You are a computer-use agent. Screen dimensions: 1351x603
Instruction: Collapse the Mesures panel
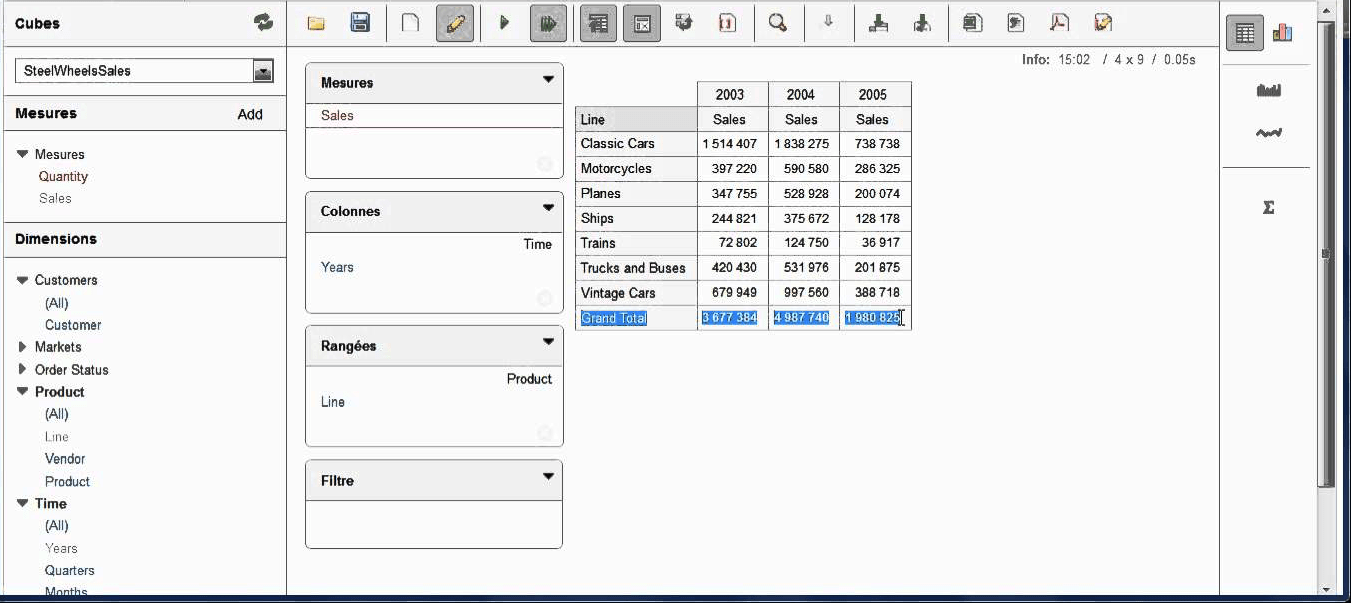[x=546, y=82]
